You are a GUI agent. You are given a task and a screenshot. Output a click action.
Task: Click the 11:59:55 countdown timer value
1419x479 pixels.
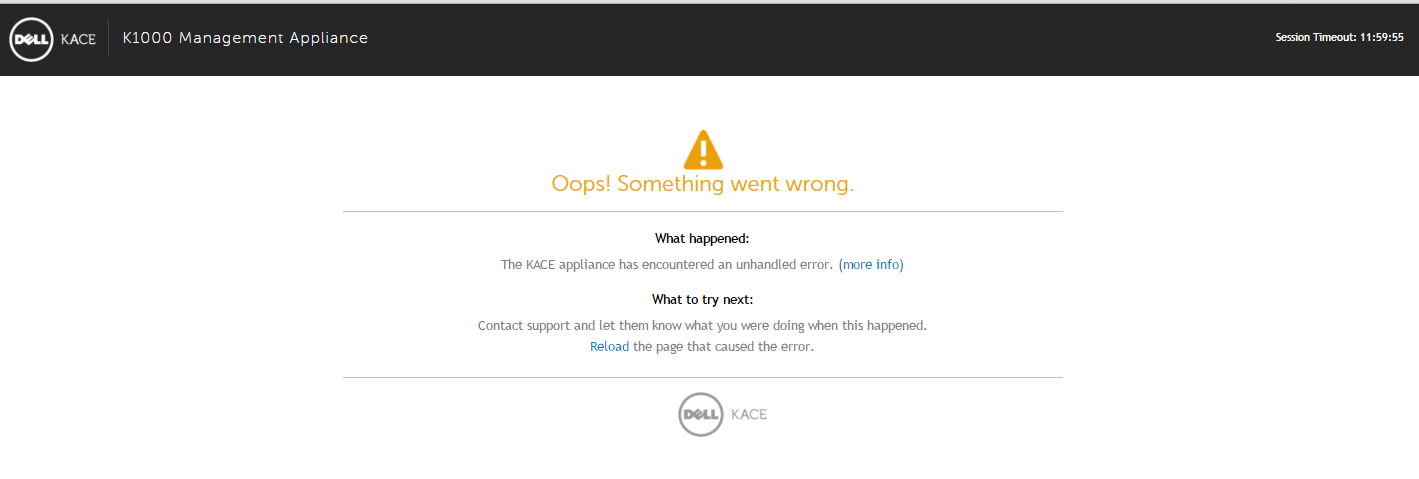(1382, 37)
